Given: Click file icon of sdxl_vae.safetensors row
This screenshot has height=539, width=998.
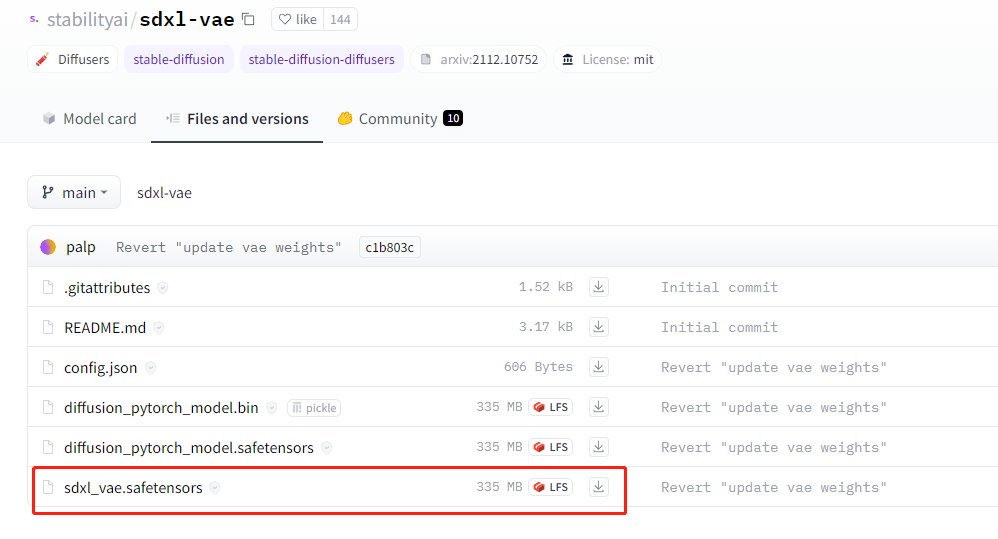Looking at the screenshot, I should [48, 487].
